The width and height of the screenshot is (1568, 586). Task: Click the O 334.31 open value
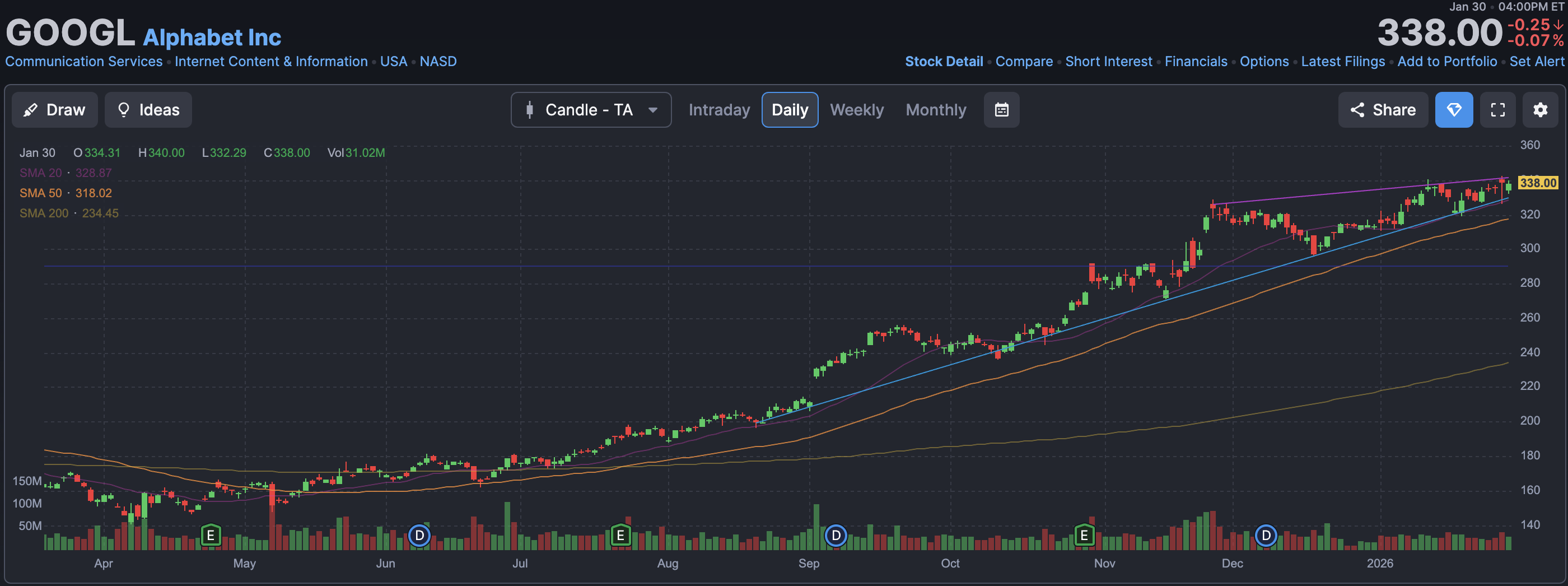click(x=97, y=153)
